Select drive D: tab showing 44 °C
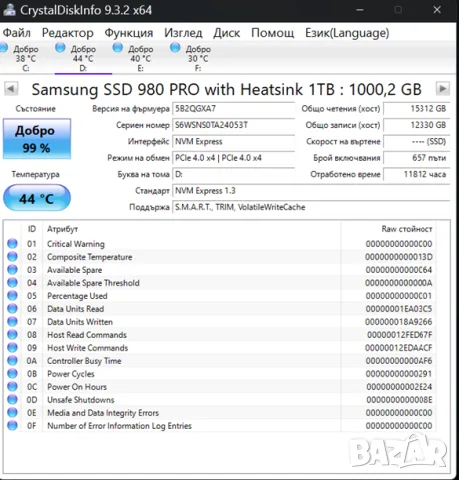The height and width of the screenshot is (480, 459). 83,58
